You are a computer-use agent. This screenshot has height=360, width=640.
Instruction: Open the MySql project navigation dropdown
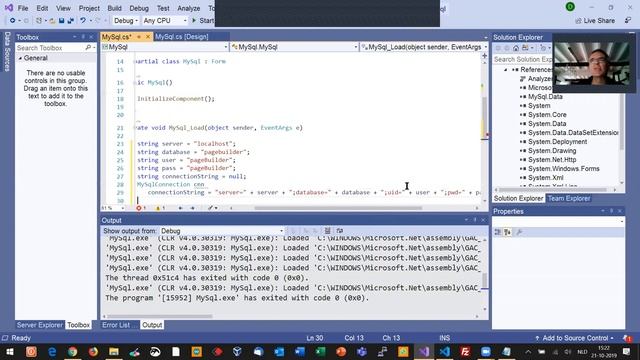pyautogui.click(x=165, y=47)
